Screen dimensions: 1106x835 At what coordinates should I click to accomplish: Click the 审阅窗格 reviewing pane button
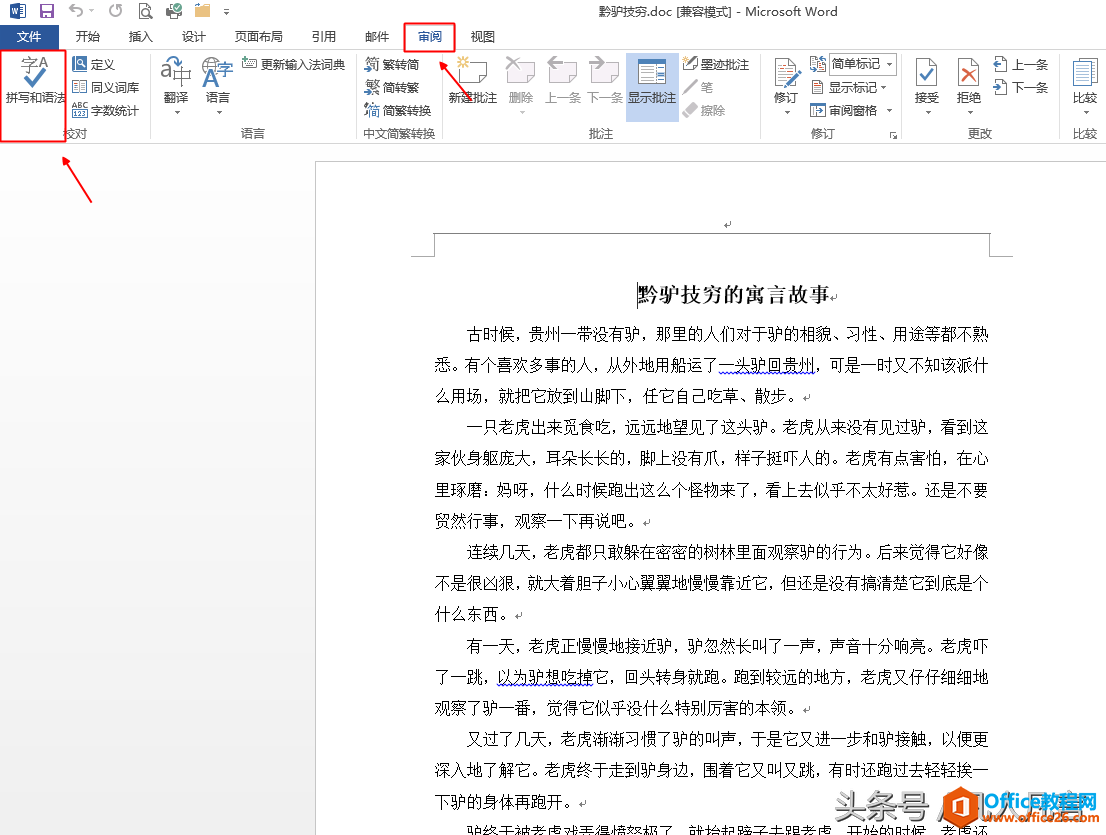[844, 111]
